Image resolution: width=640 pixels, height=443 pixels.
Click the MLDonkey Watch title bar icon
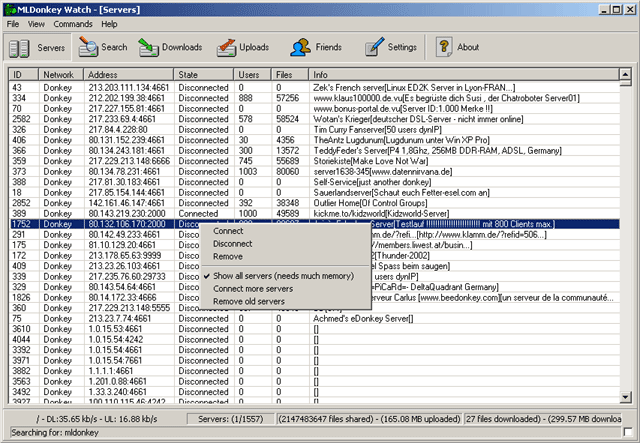click(x=10, y=8)
